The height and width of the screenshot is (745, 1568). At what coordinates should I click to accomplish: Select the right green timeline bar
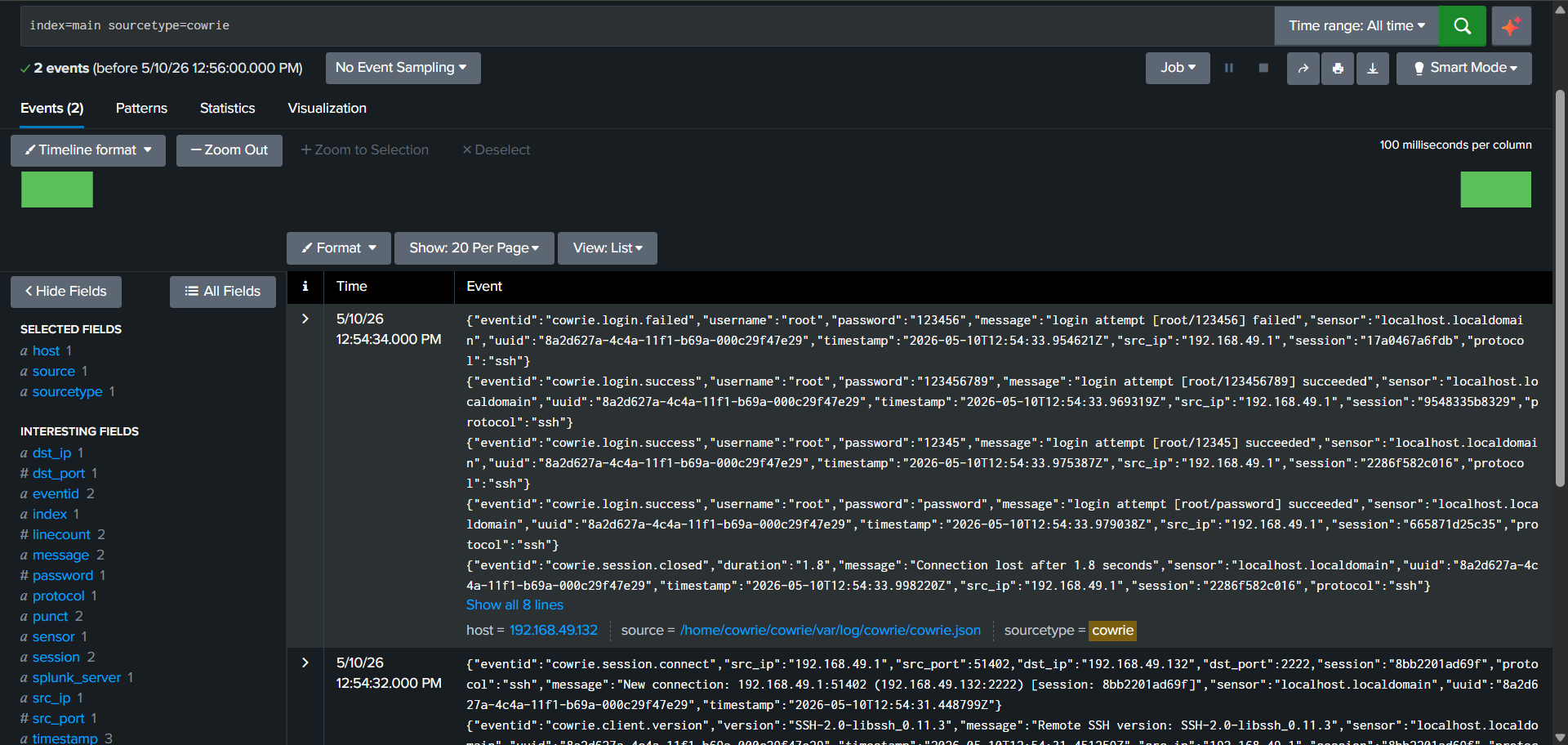[x=1495, y=190]
